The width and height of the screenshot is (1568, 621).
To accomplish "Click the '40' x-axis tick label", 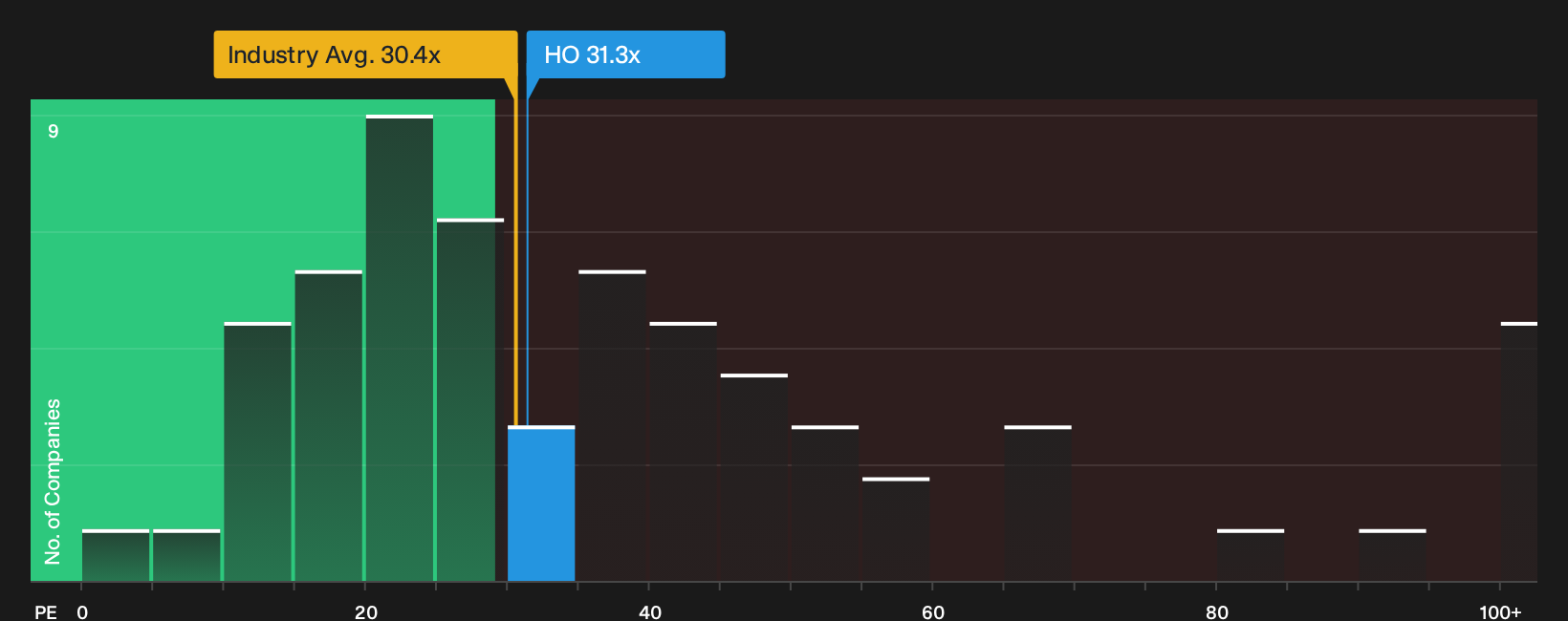I will 650,612.
